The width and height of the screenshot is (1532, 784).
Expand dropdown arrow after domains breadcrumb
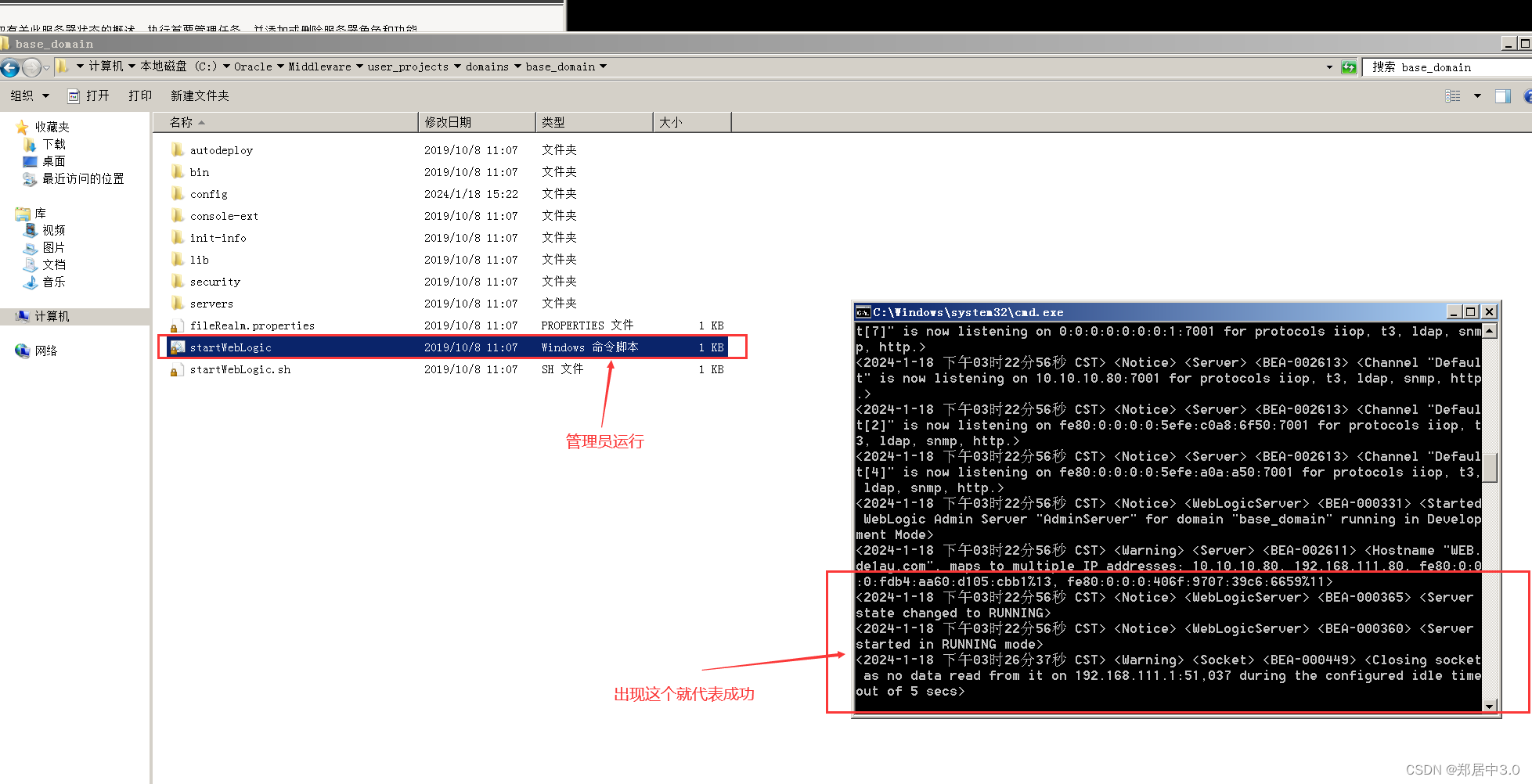click(517, 67)
